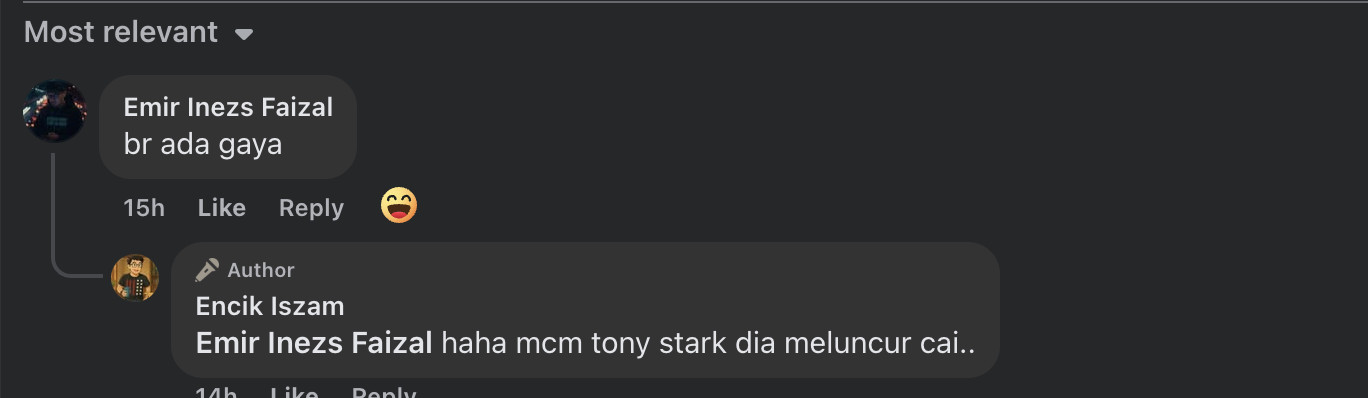
Task: Open the tagged Emir Inezs Faizal mention in reply
Action: tap(314, 343)
